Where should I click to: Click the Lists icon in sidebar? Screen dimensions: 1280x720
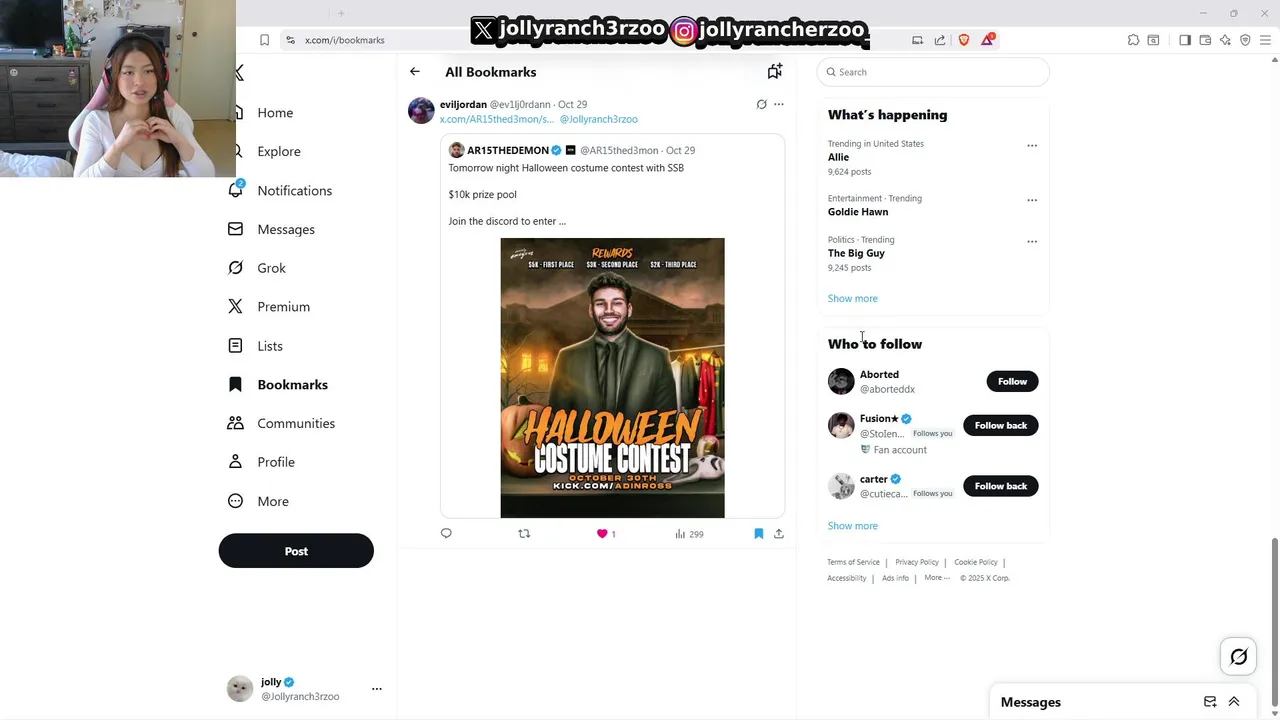point(235,346)
